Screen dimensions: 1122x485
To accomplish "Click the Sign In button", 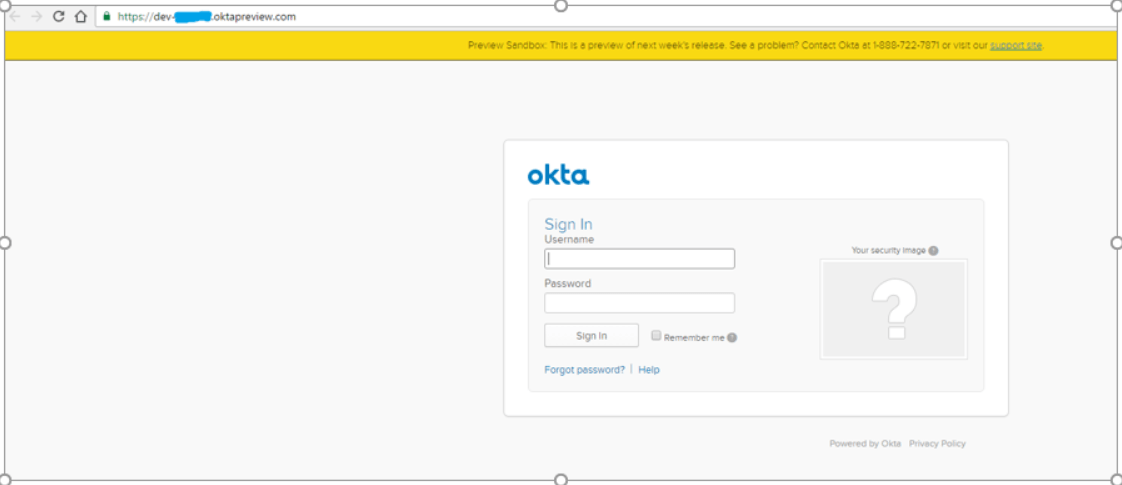I will point(591,335).
